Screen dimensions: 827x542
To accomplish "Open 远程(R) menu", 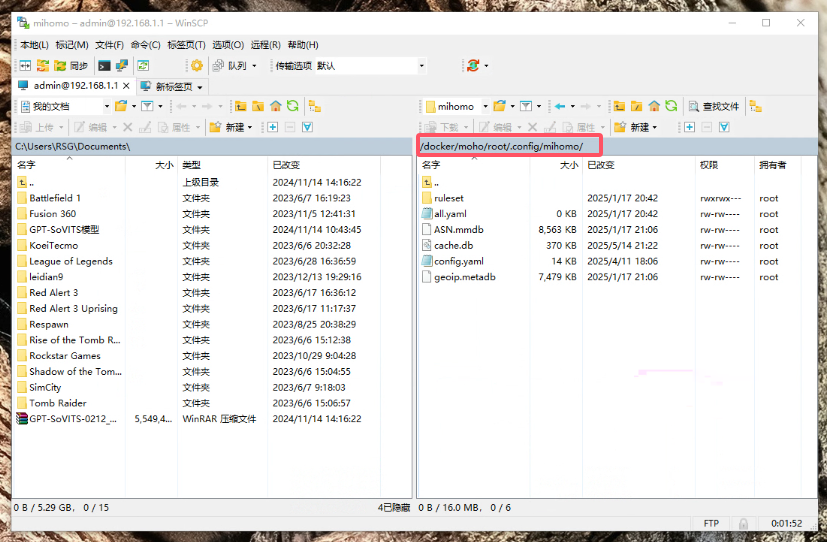I will coord(265,45).
